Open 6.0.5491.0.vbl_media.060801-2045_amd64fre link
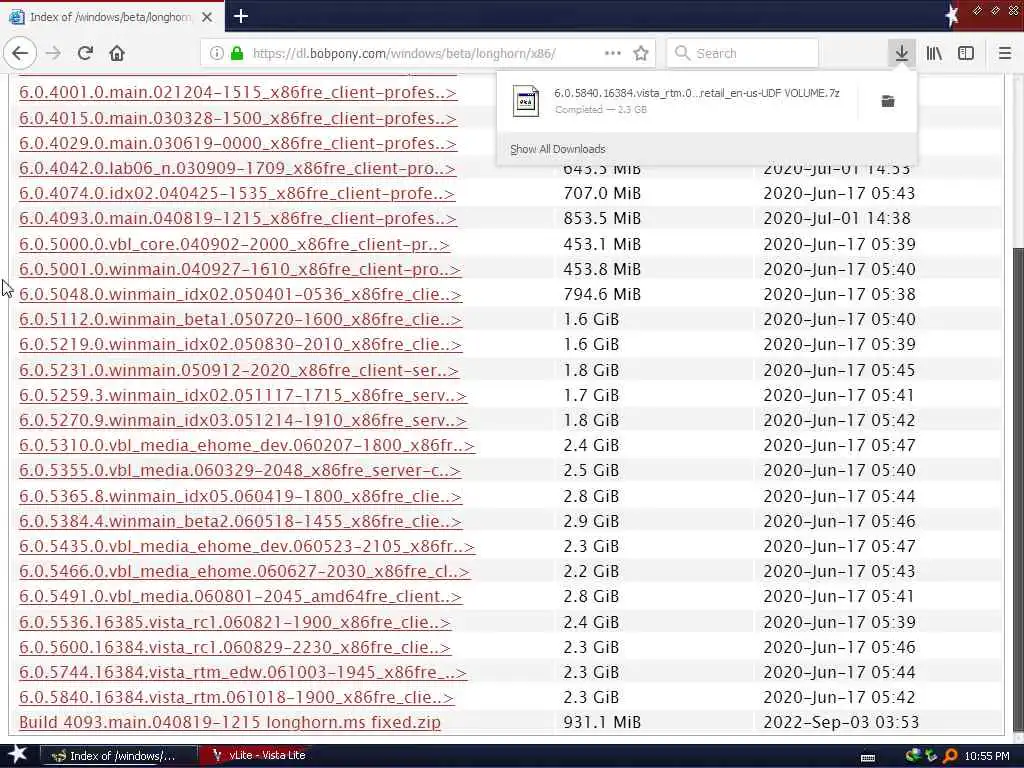 coord(240,596)
